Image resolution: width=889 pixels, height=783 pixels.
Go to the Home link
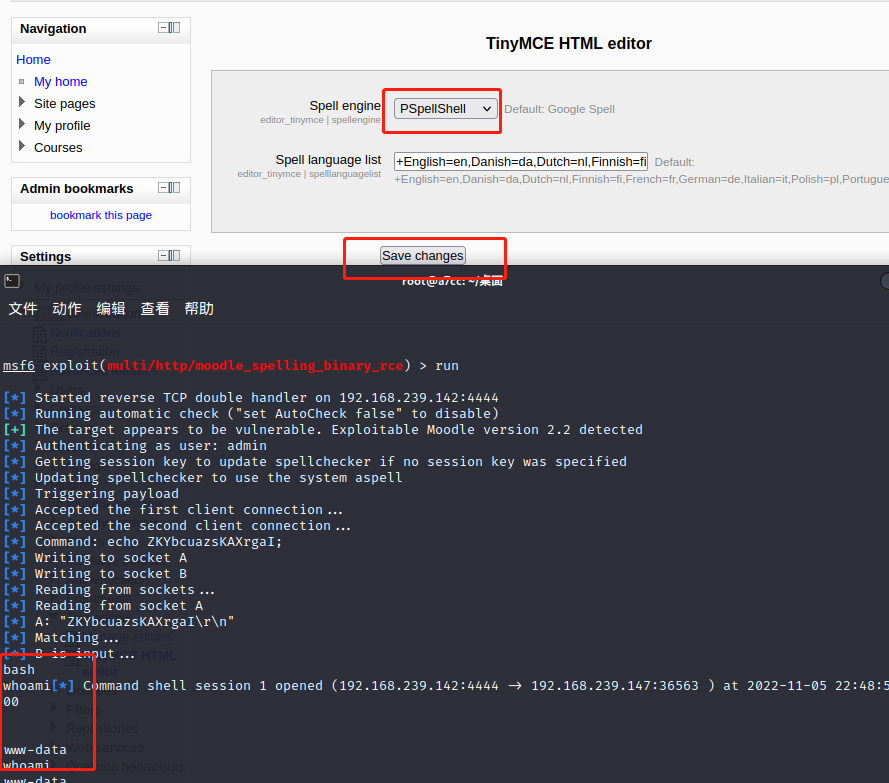click(33, 60)
